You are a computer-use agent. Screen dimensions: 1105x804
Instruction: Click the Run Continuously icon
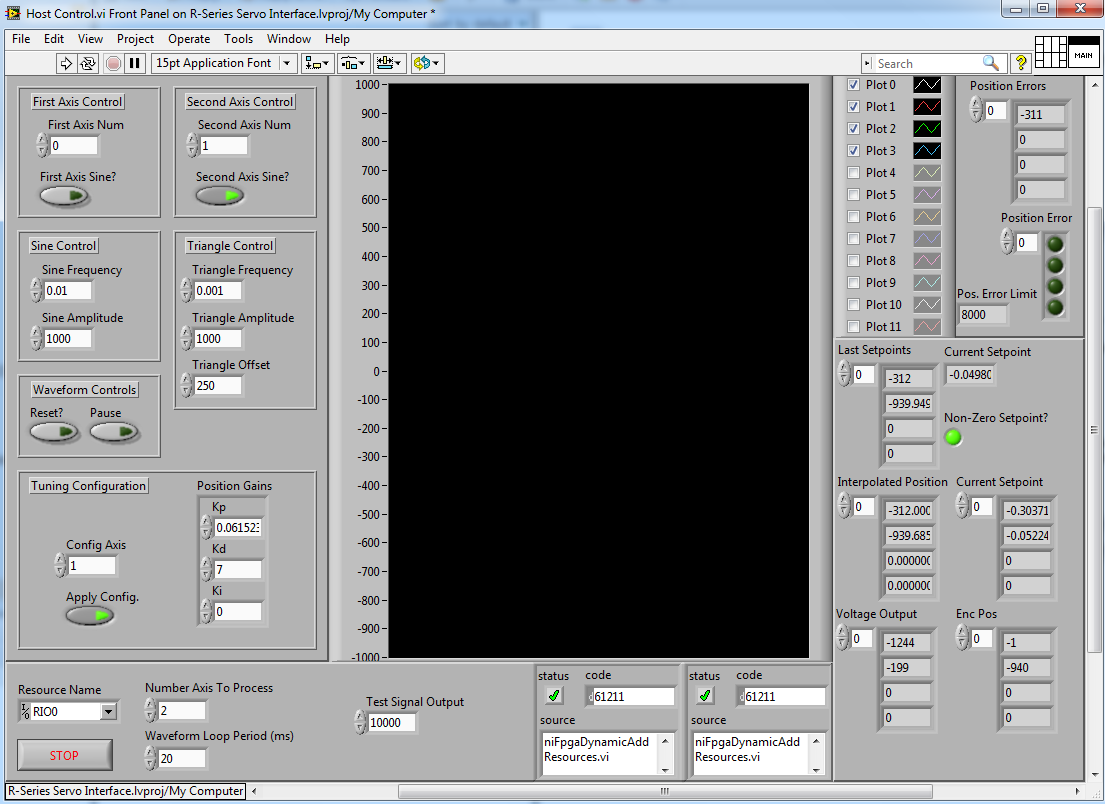click(x=88, y=63)
